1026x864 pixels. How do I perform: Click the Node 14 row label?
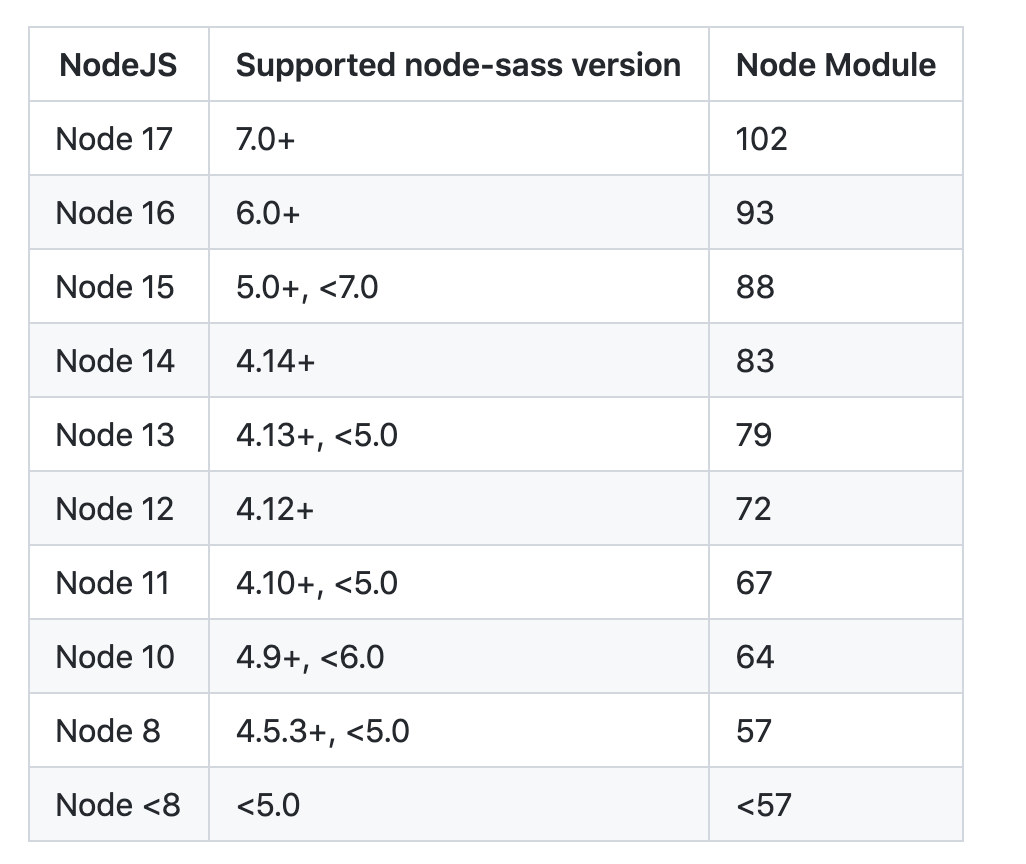[x=115, y=361]
